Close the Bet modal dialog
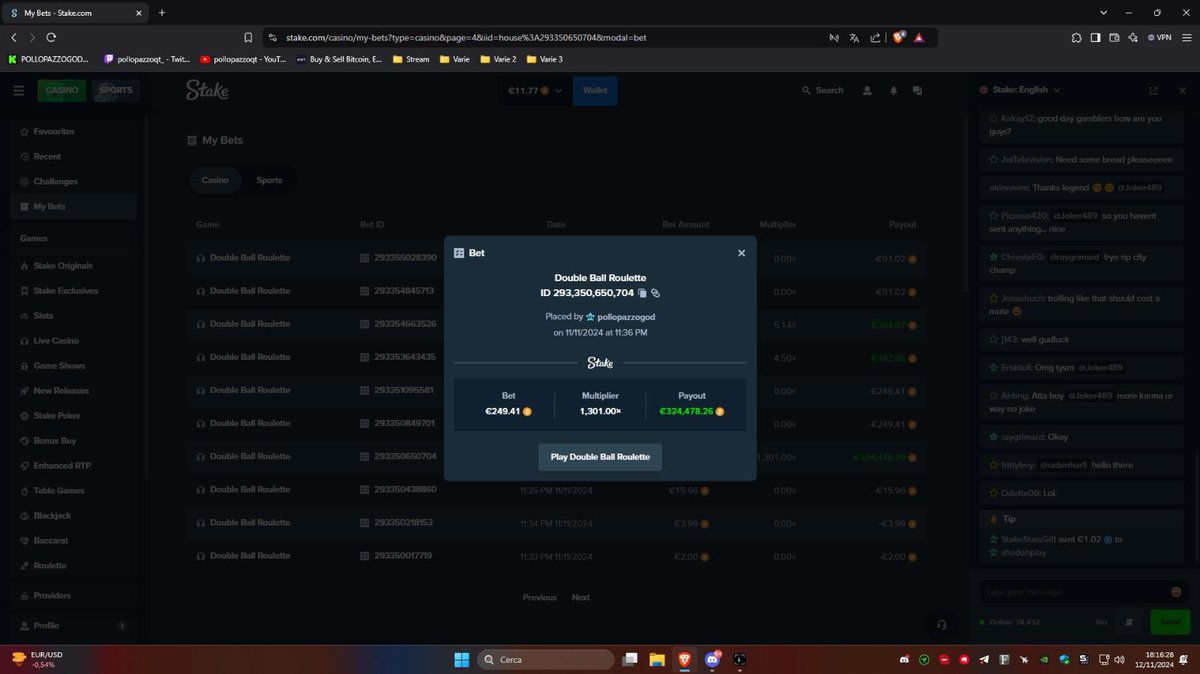Image resolution: width=1200 pixels, height=674 pixels. tap(741, 253)
